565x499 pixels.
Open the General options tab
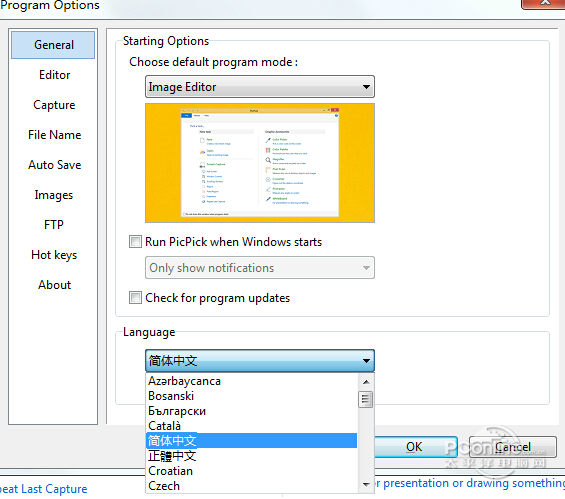[53, 45]
